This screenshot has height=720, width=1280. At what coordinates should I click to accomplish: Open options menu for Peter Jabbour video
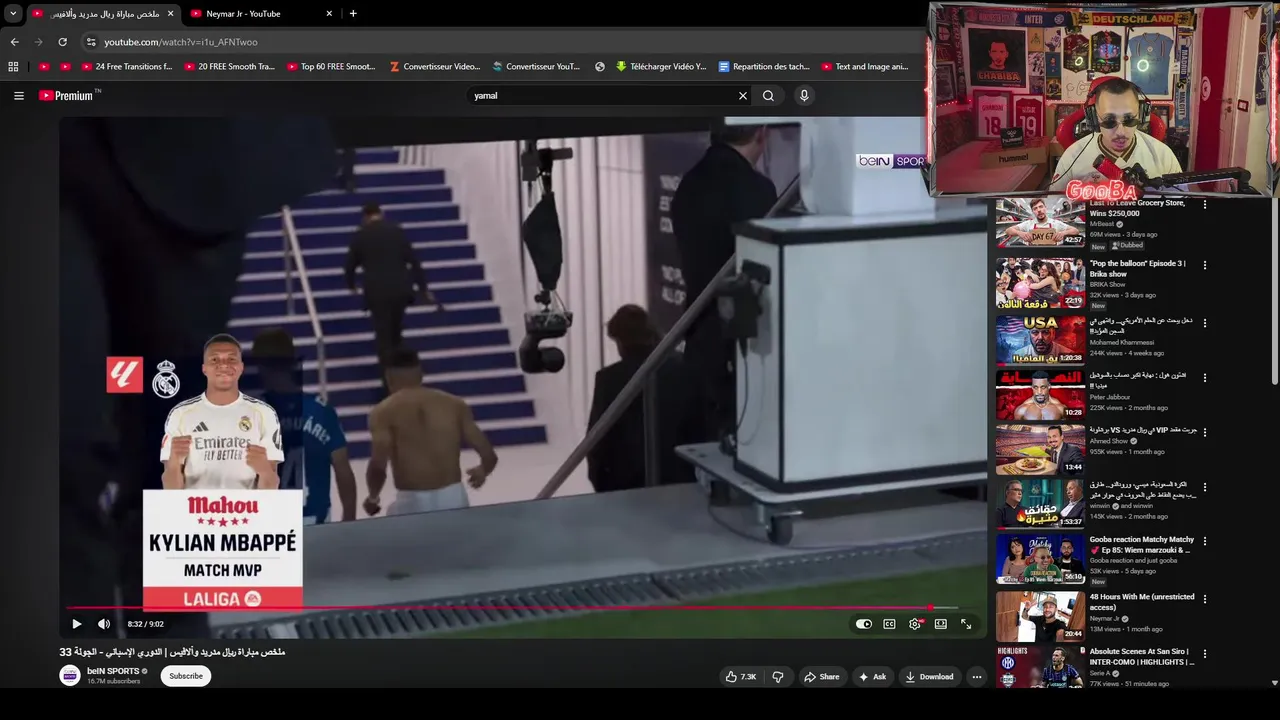[1204, 378]
